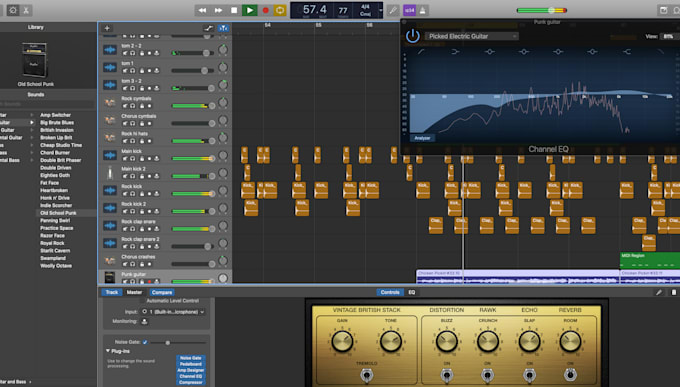This screenshot has width=680, height=387.
Task: Mute the Rock cymbals track
Action: click(125, 106)
